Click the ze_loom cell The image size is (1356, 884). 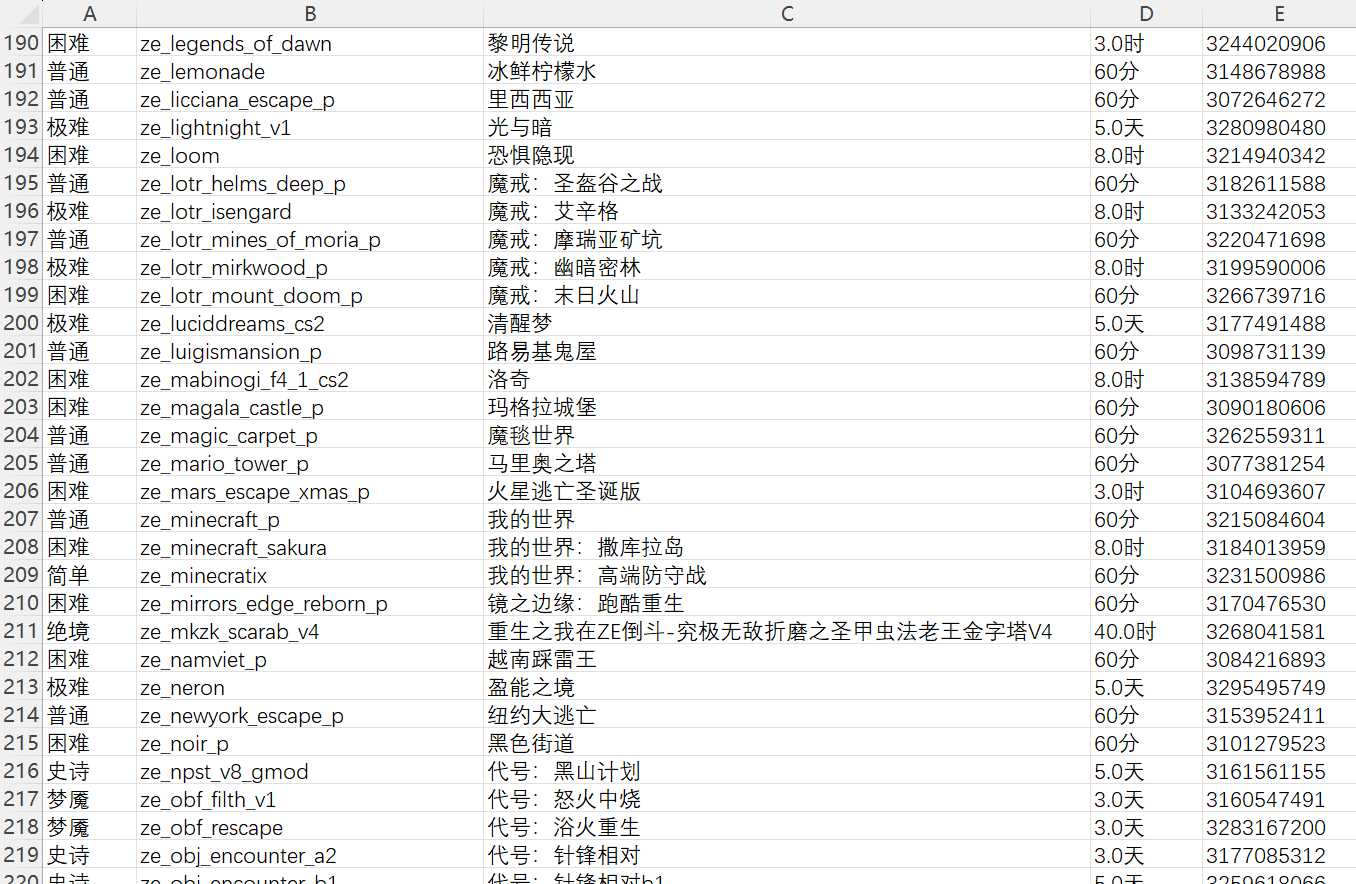tap(310, 156)
